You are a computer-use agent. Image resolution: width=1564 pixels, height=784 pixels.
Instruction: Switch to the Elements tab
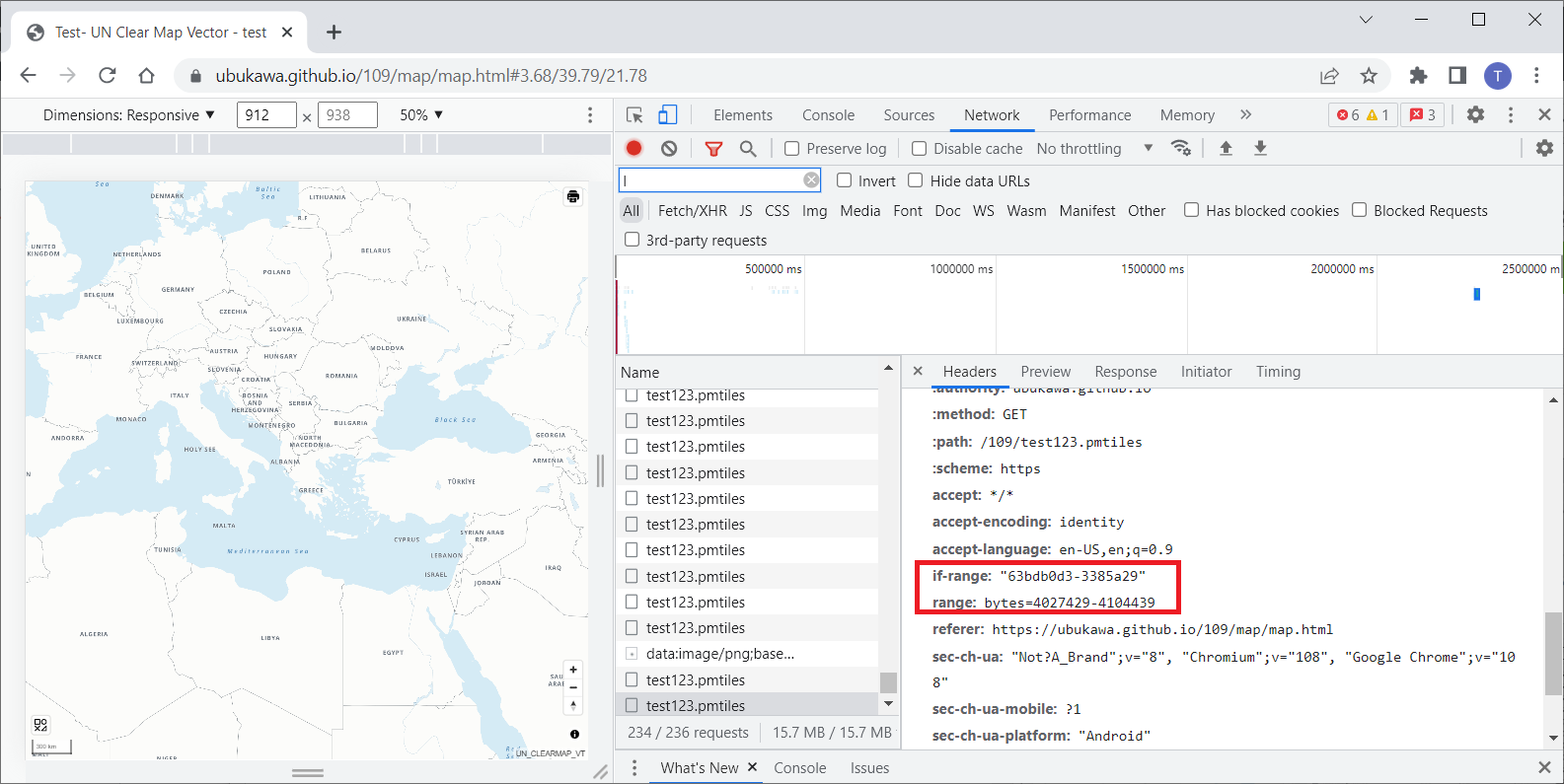coord(743,115)
